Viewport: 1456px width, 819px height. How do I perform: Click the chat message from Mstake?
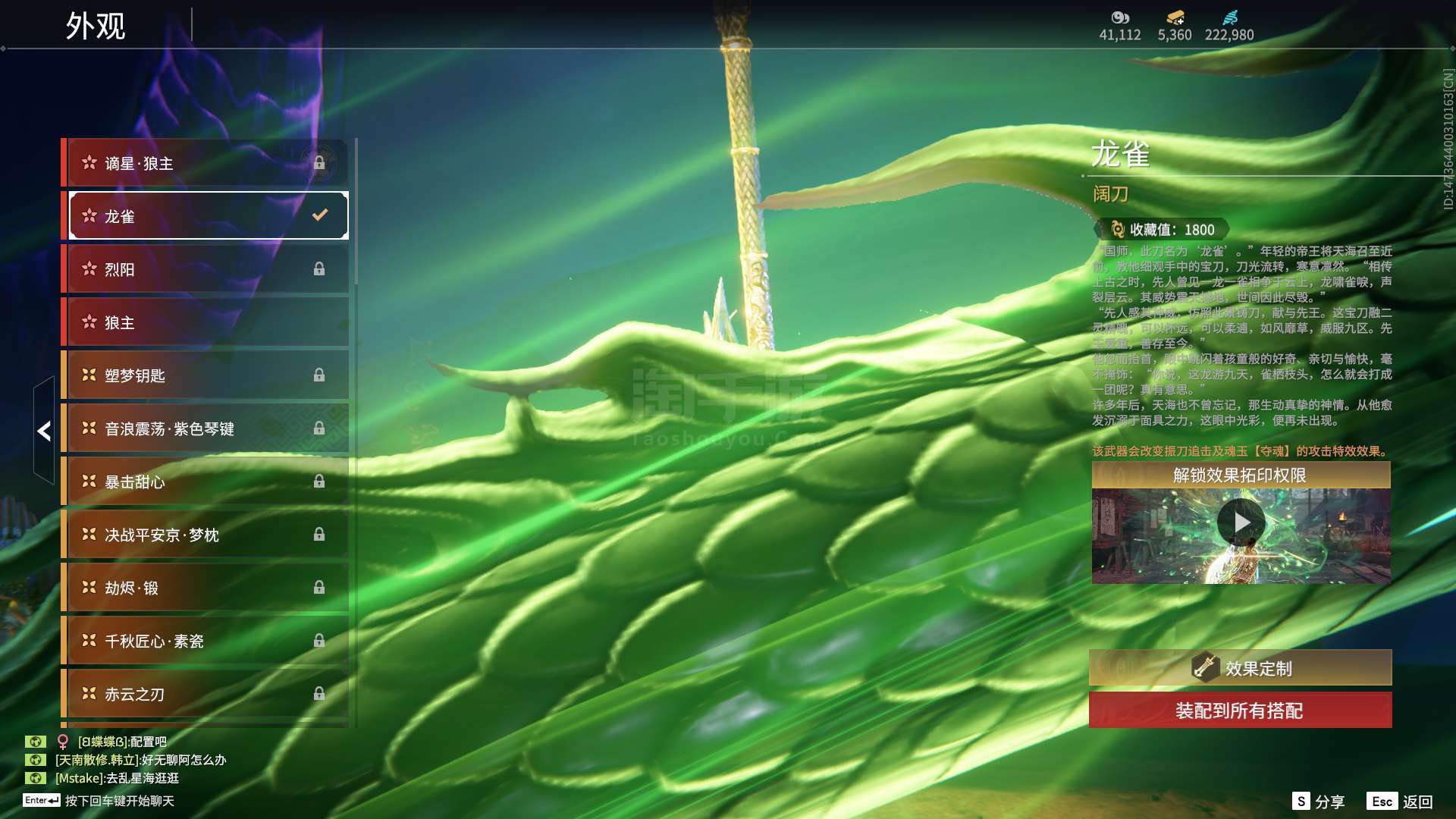pyautogui.click(x=117, y=778)
